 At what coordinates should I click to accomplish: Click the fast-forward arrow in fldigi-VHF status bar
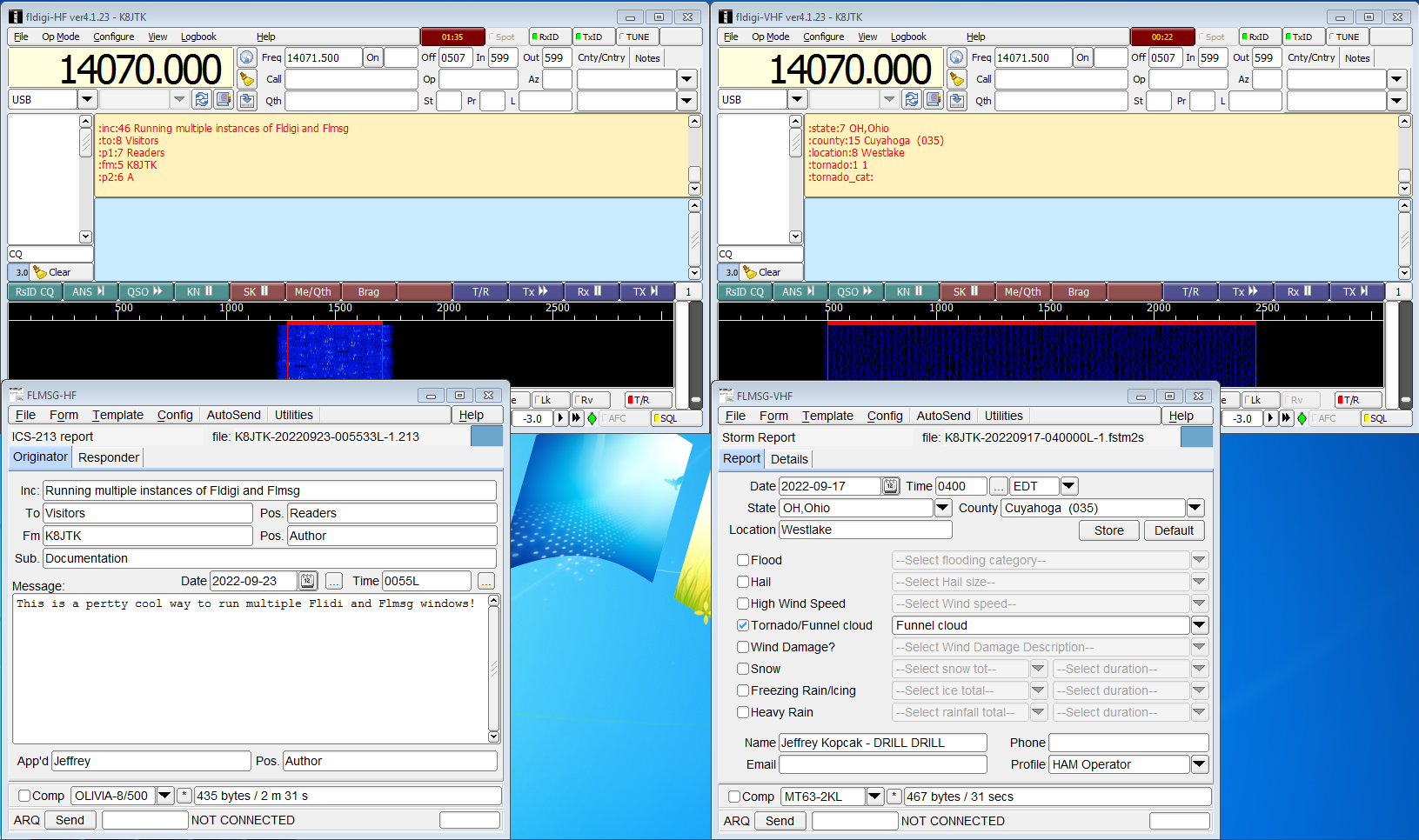[1286, 418]
